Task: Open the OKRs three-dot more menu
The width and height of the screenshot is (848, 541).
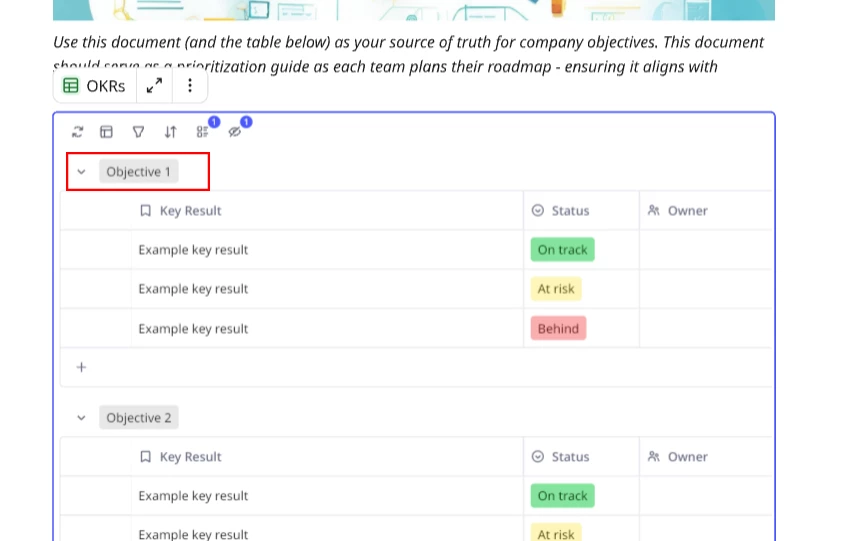Action: click(190, 85)
